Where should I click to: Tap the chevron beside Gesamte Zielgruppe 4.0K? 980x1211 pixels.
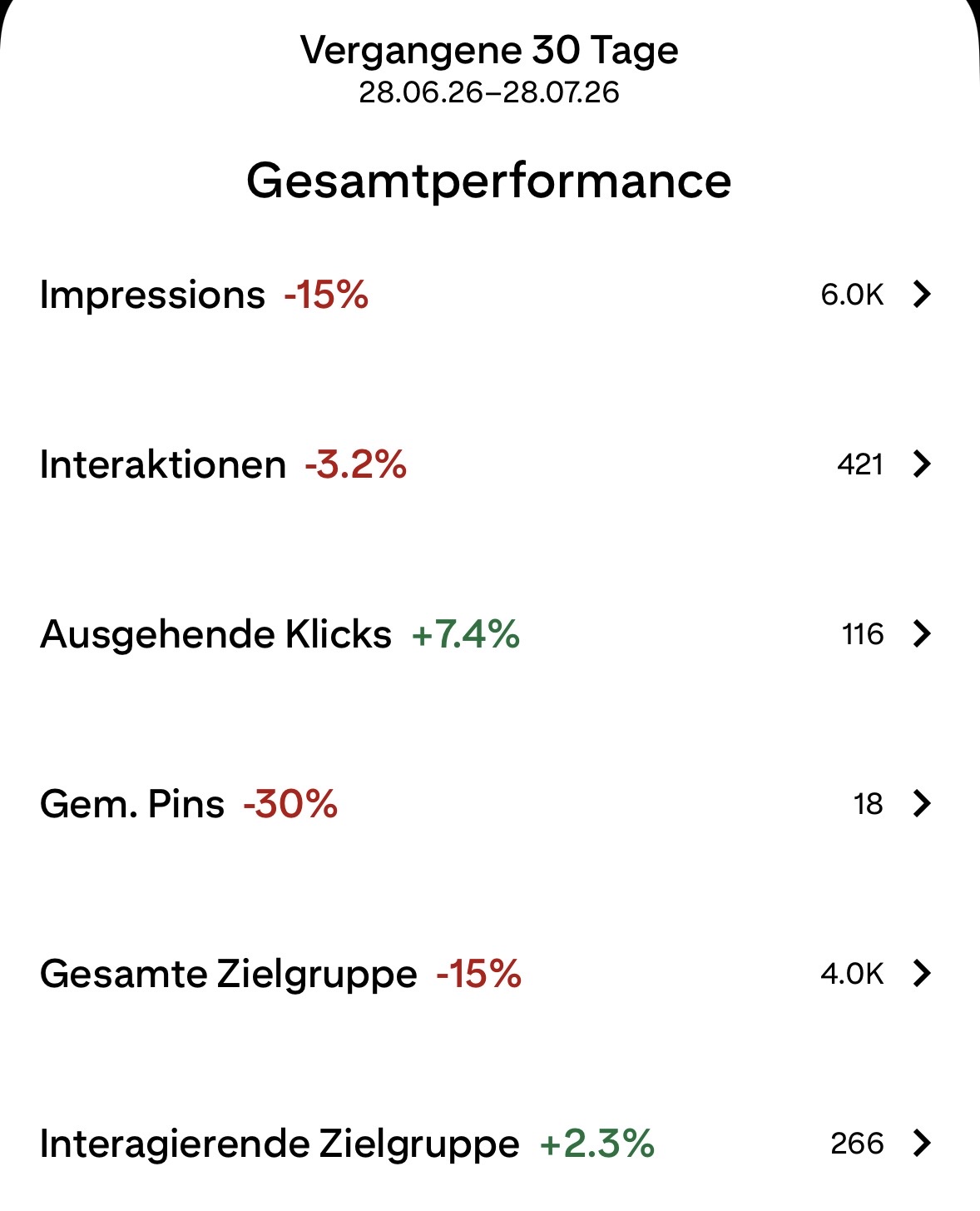(922, 974)
